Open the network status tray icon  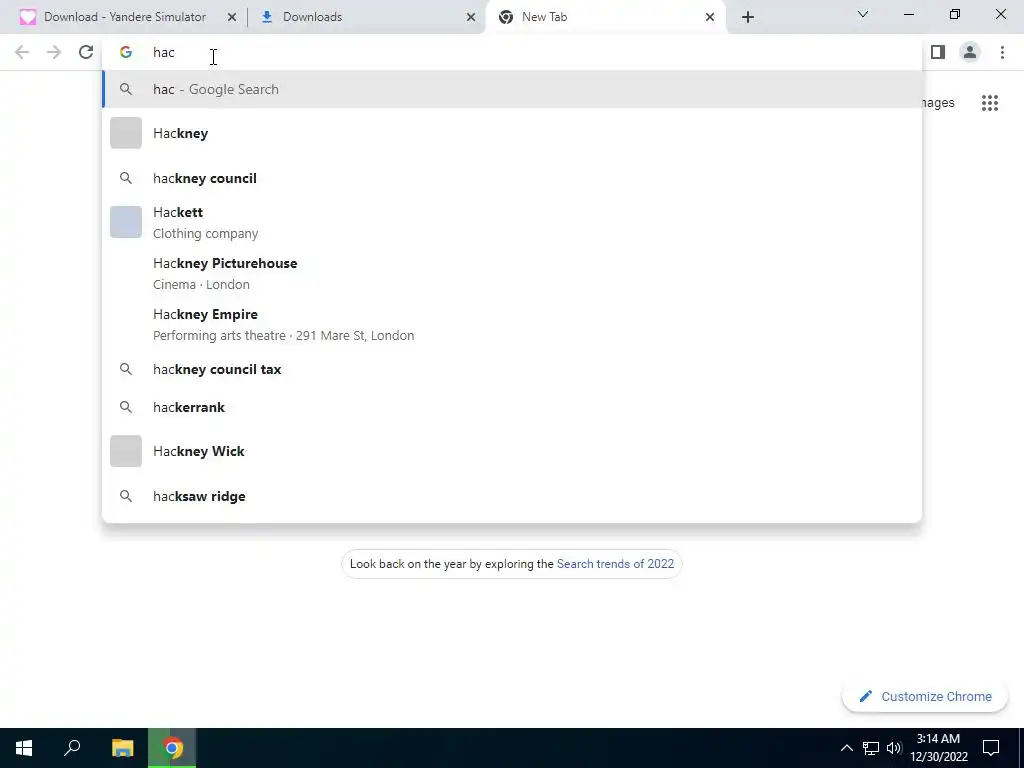click(871, 748)
